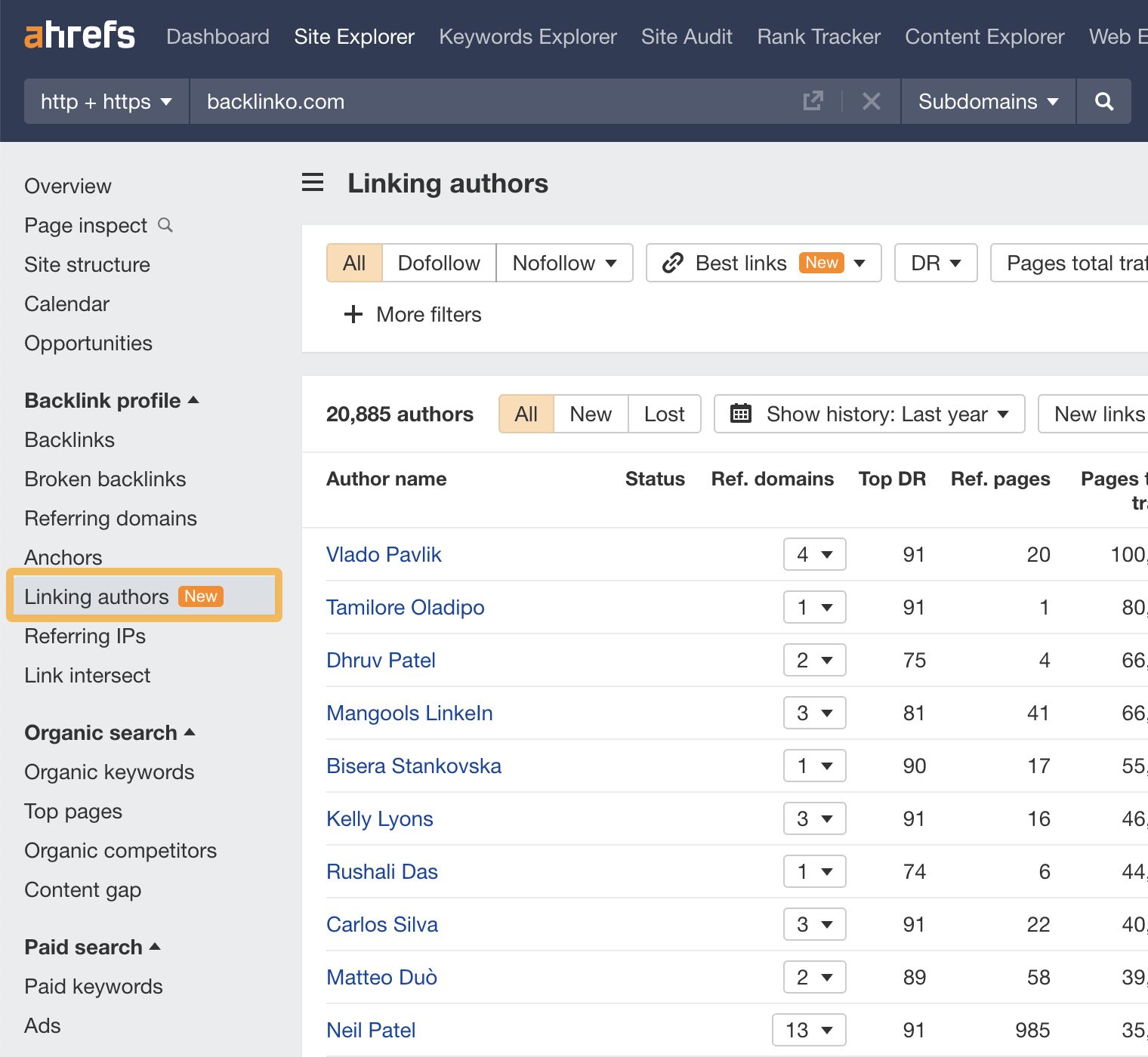Go to Keywords Explorer
The image size is (1148, 1057).
click(x=527, y=36)
